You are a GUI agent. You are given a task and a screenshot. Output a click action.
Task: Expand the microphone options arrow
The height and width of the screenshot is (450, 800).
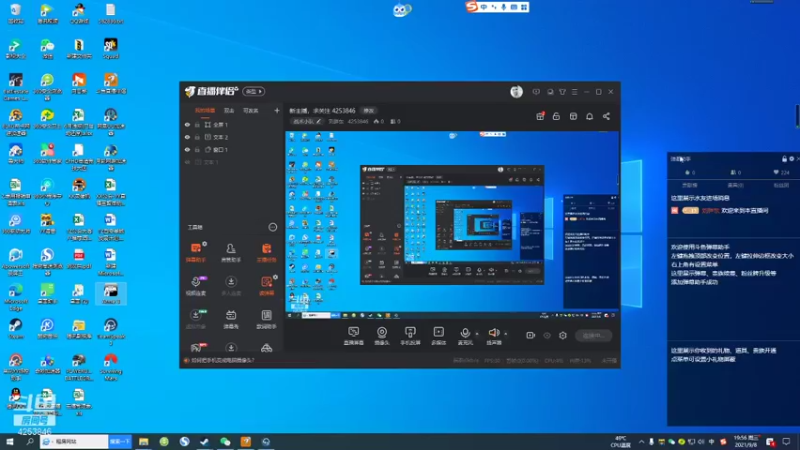pyautogui.click(x=477, y=334)
